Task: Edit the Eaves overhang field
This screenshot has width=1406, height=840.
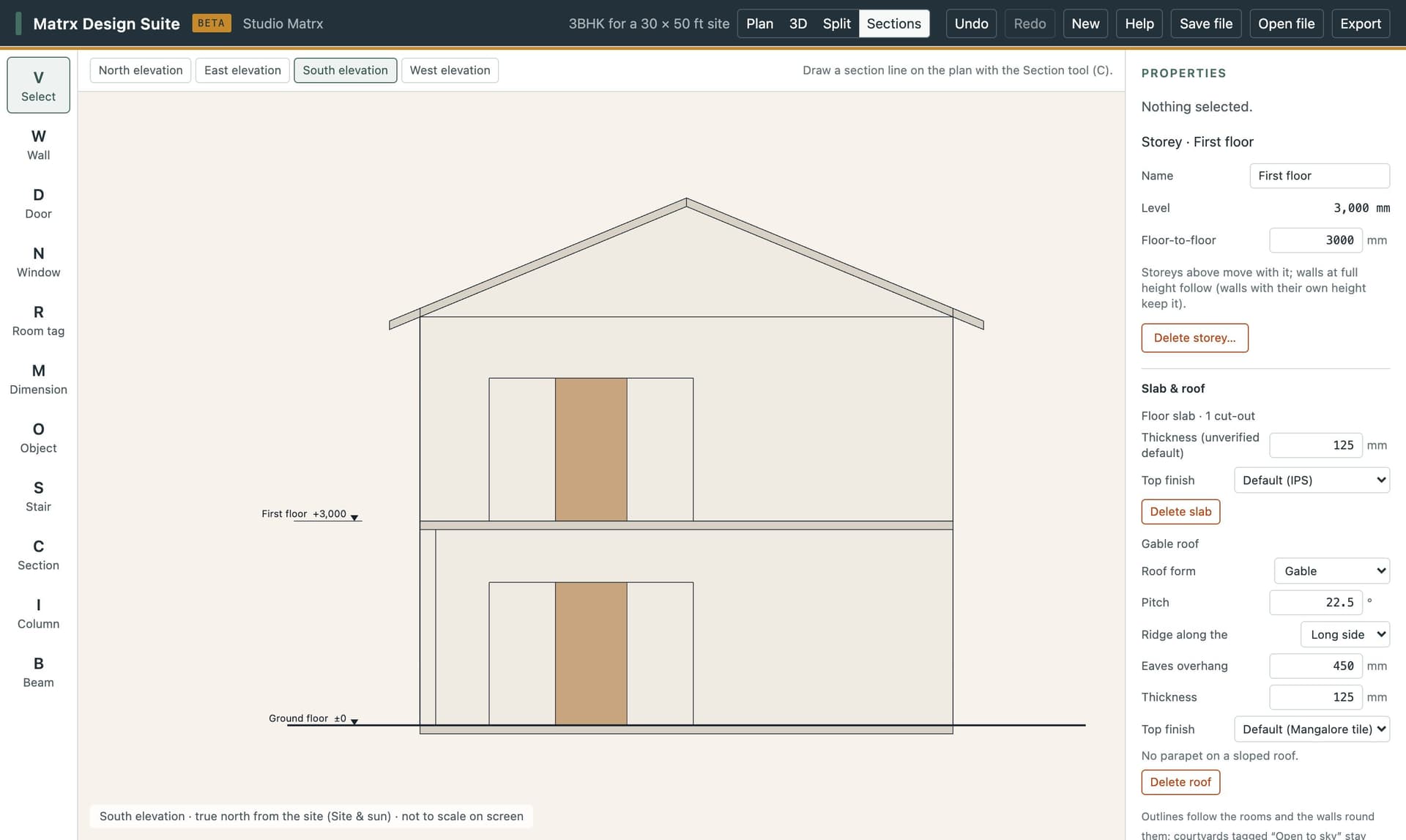Action: tap(1315, 666)
